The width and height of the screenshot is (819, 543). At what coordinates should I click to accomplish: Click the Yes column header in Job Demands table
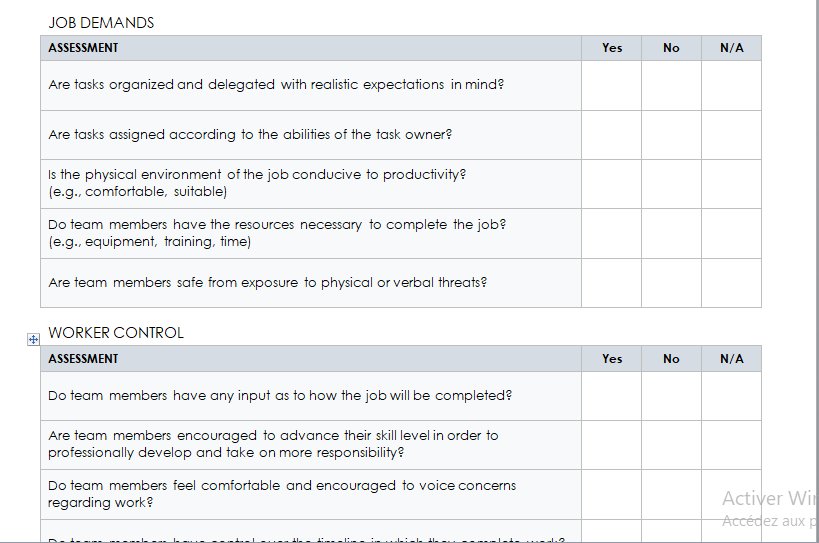612,48
